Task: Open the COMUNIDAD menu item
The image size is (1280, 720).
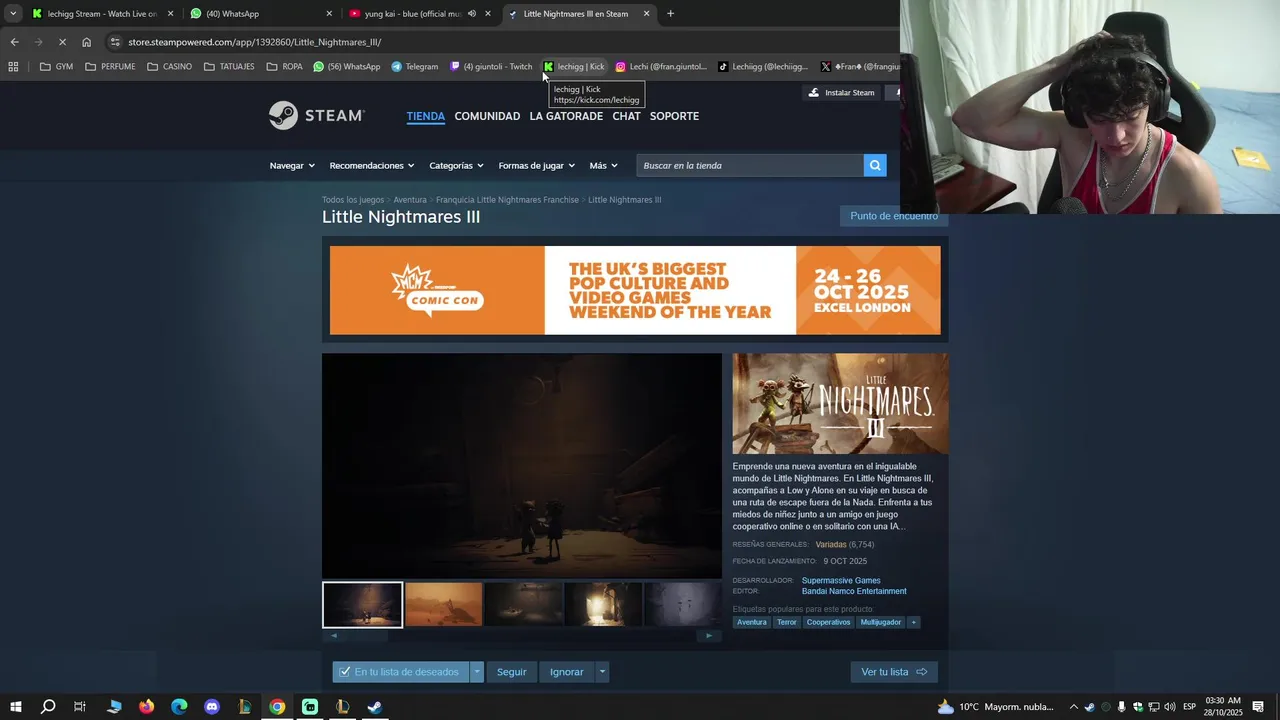Action: 487,116
